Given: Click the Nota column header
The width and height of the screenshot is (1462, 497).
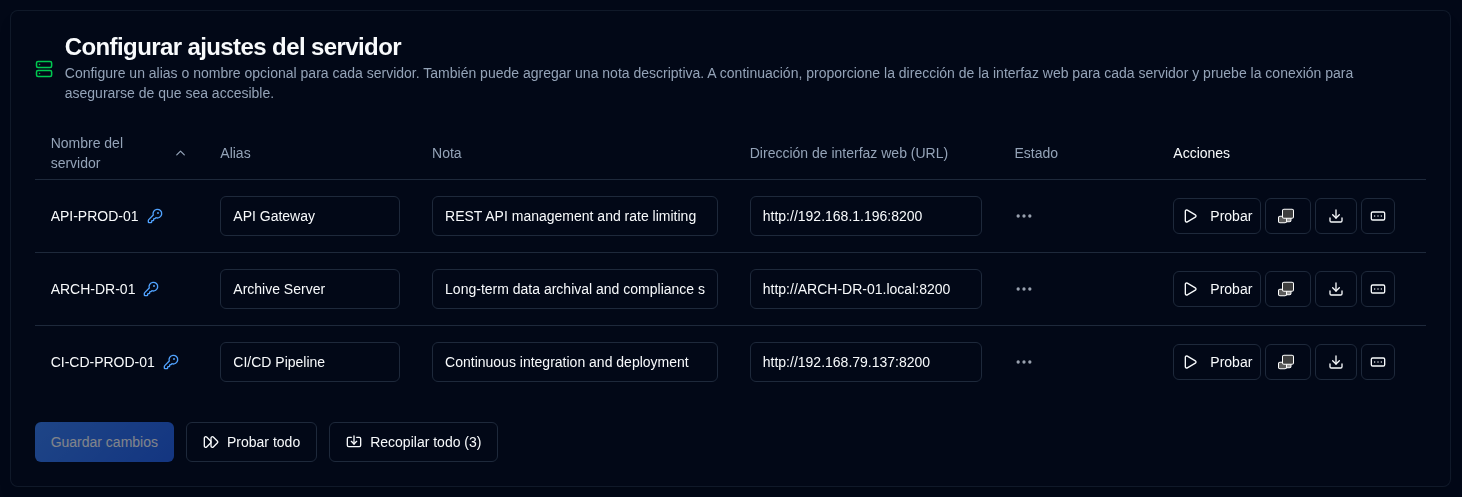Looking at the screenshot, I should [x=447, y=153].
